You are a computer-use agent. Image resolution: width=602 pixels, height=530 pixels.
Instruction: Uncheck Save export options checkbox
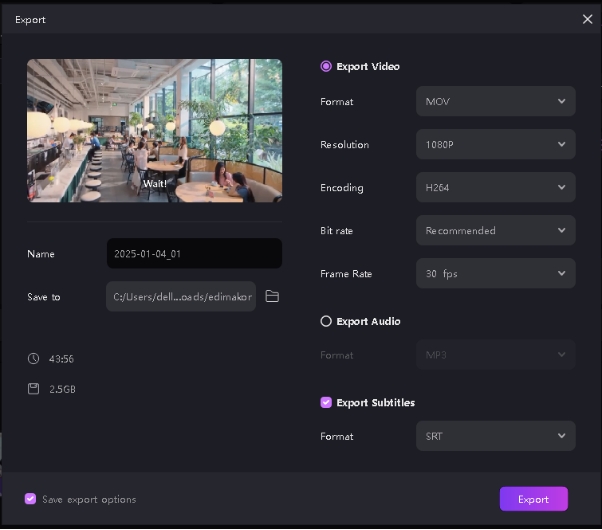pyautogui.click(x=31, y=499)
